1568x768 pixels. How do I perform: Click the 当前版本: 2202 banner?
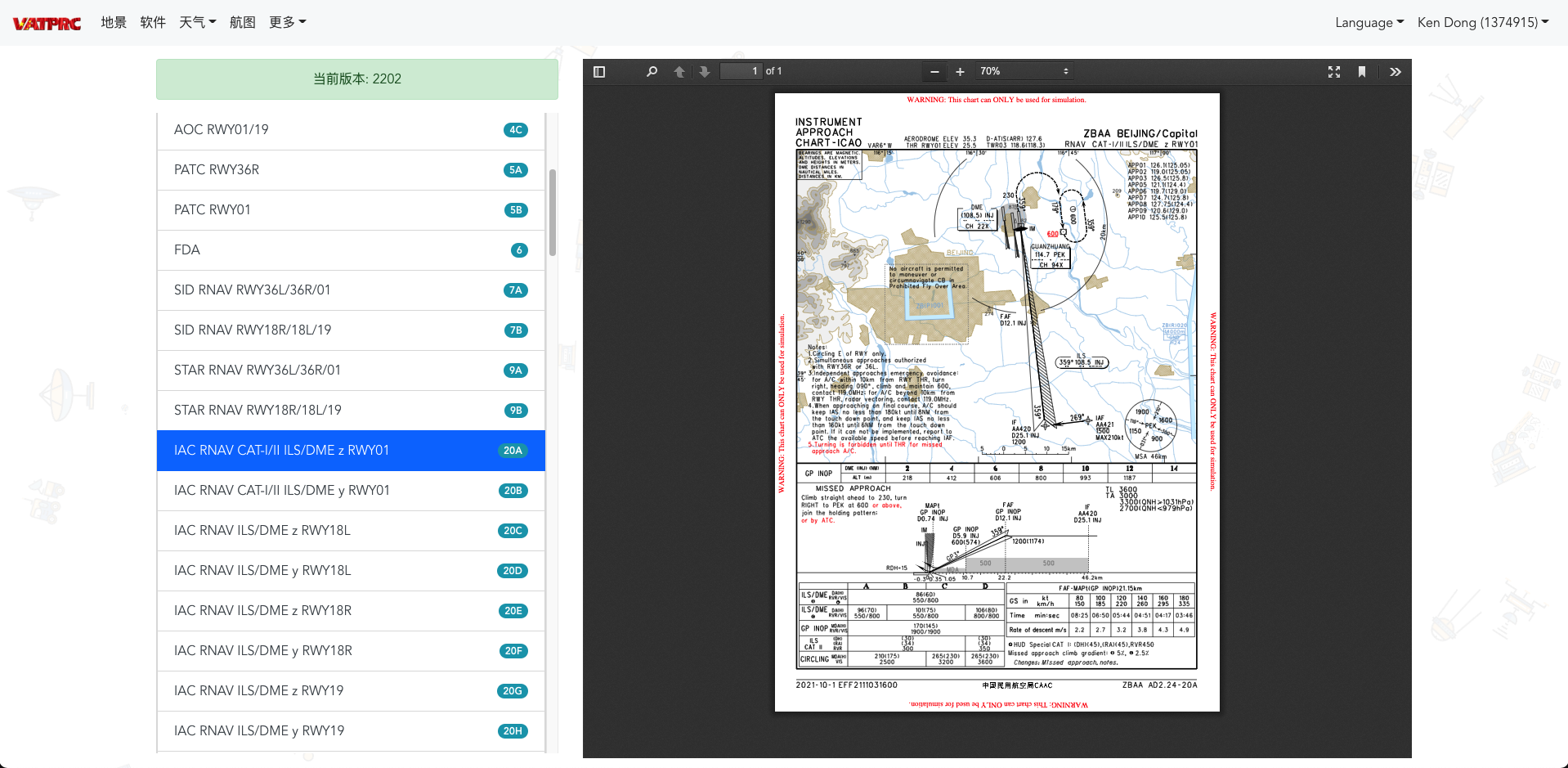pyautogui.click(x=357, y=79)
